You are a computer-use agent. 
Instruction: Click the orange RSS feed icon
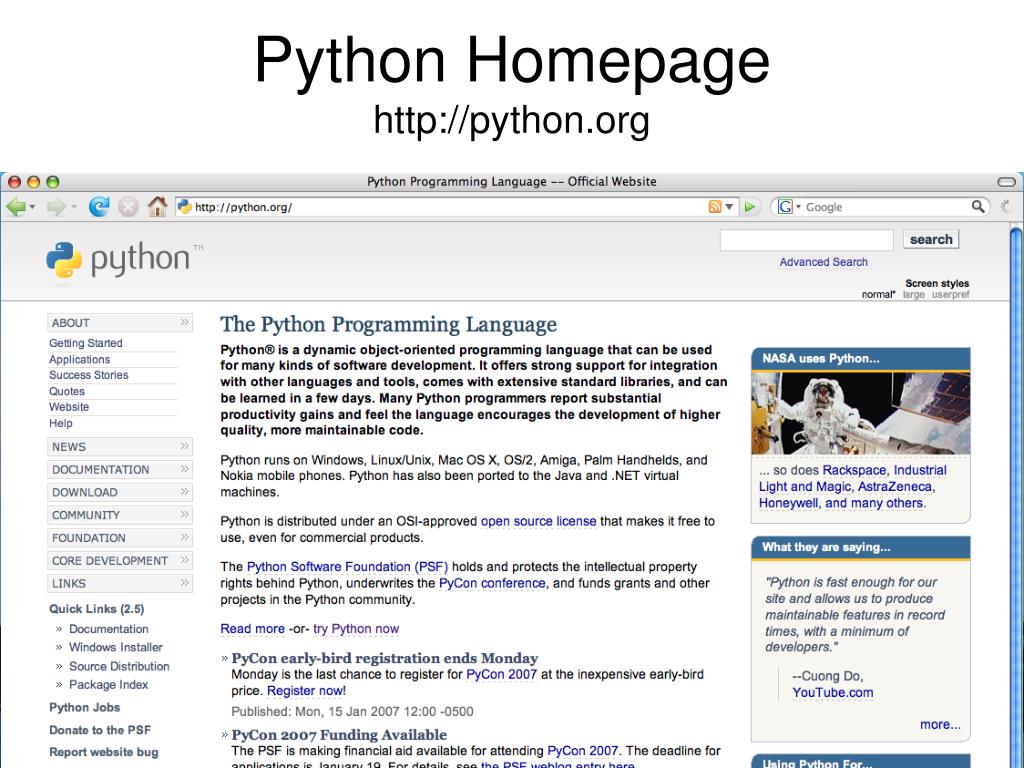714,207
